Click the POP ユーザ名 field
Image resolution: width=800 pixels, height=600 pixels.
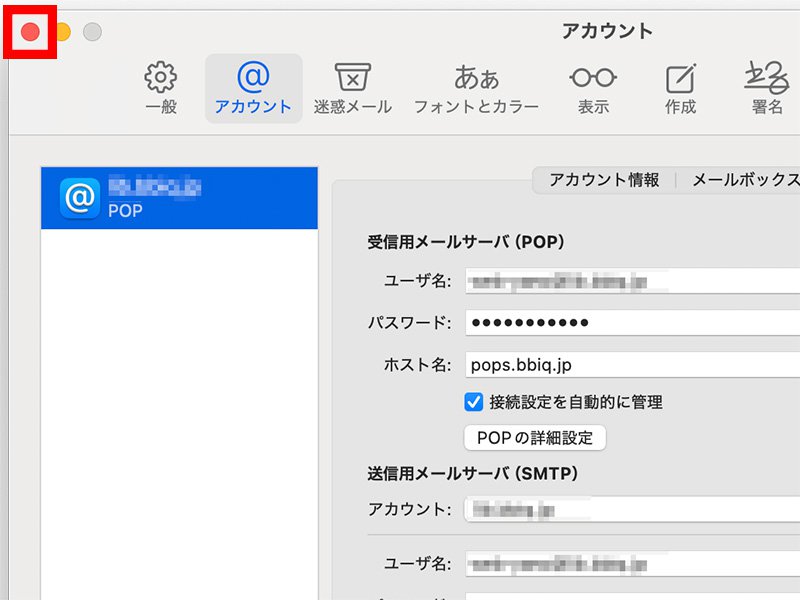633,281
